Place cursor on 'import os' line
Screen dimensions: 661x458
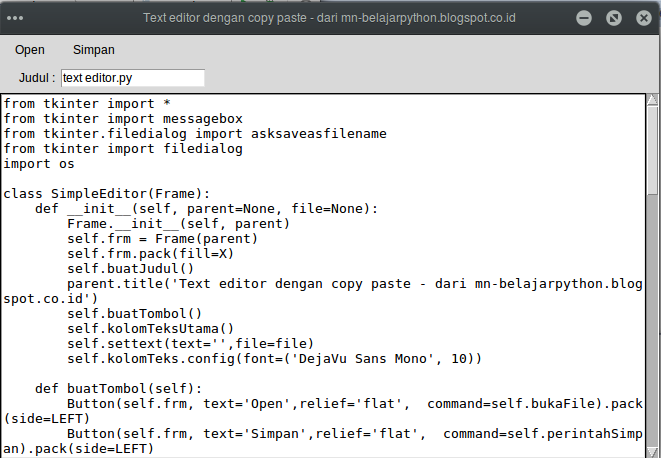pyautogui.click(x=39, y=163)
